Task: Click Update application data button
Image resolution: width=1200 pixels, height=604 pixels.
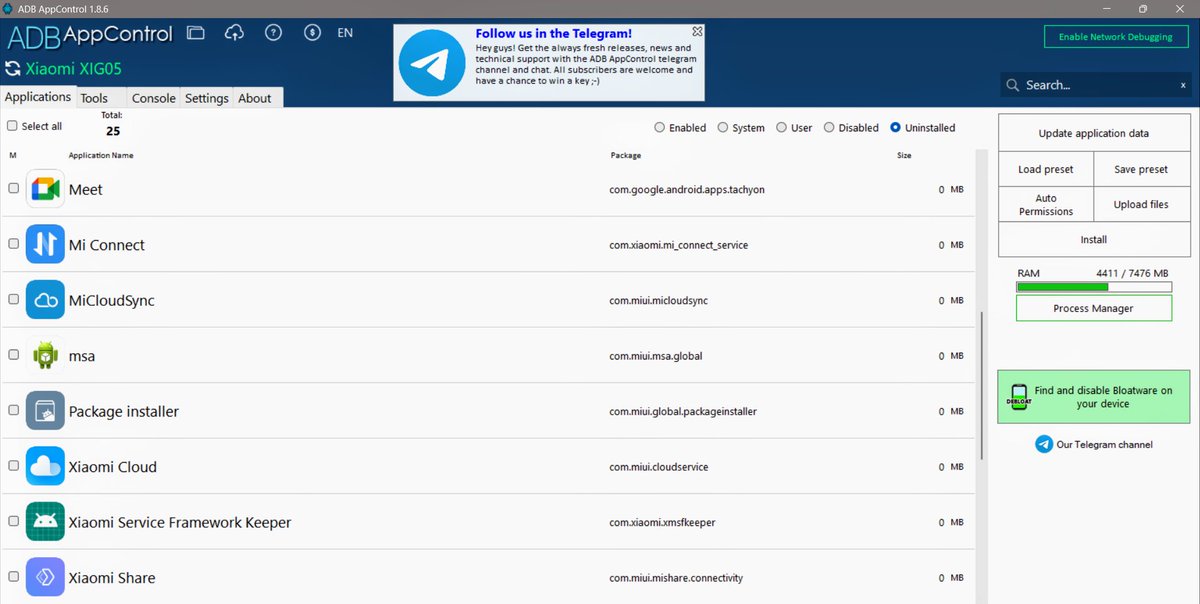Action: pos(1093,133)
